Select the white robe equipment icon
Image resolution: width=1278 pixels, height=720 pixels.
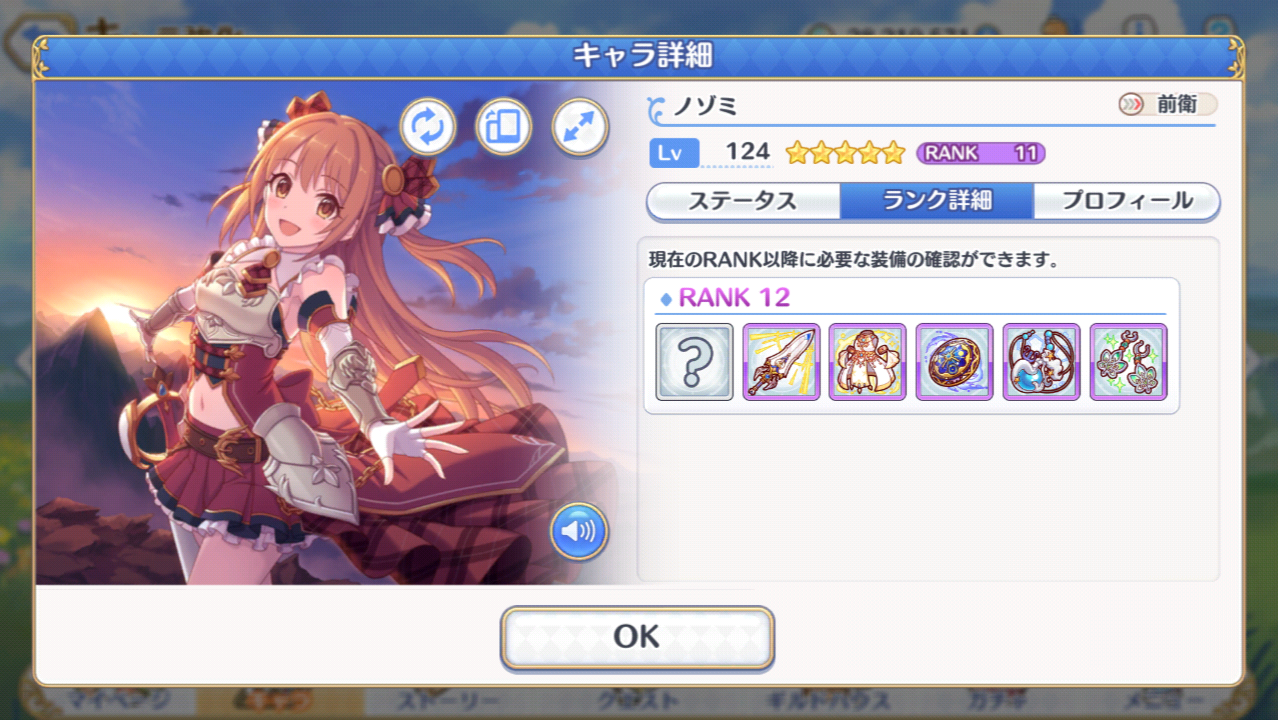[868, 362]
